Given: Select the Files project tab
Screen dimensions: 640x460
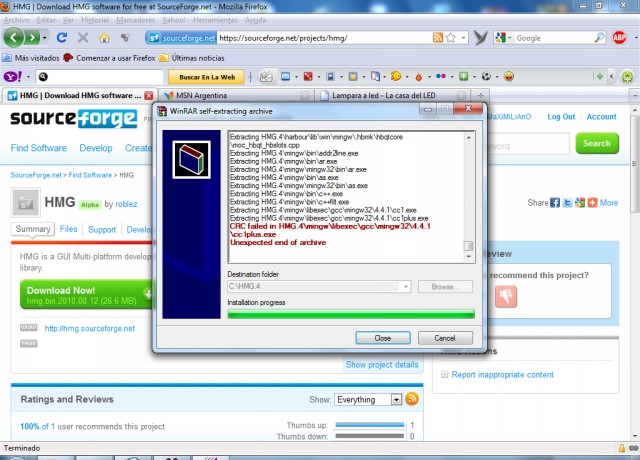Looking at the screenshot, I should (x=68, y=229).
